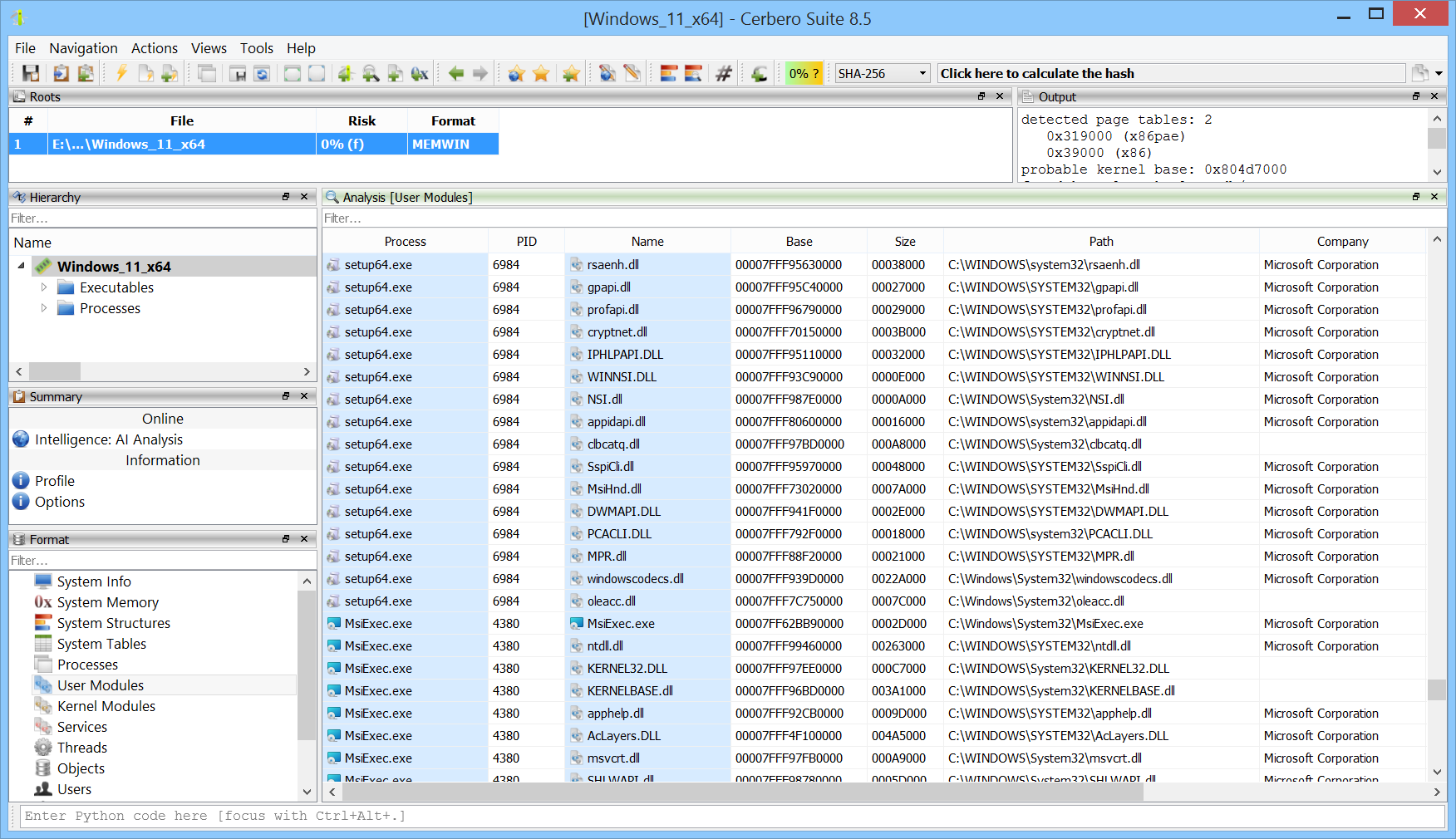1456x839 pixels.
Task: Open the Views menu
Action: (209, 48)
